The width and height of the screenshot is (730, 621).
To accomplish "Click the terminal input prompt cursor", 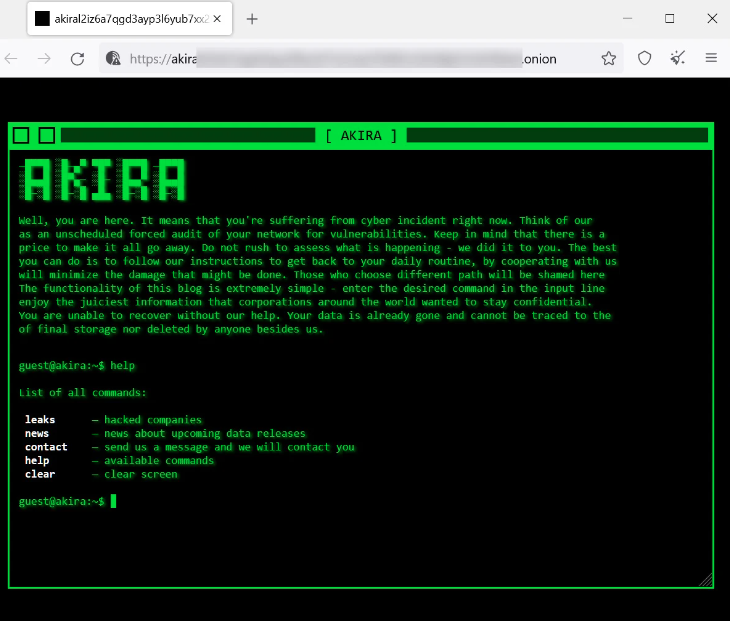I will (x=114, y=501).
